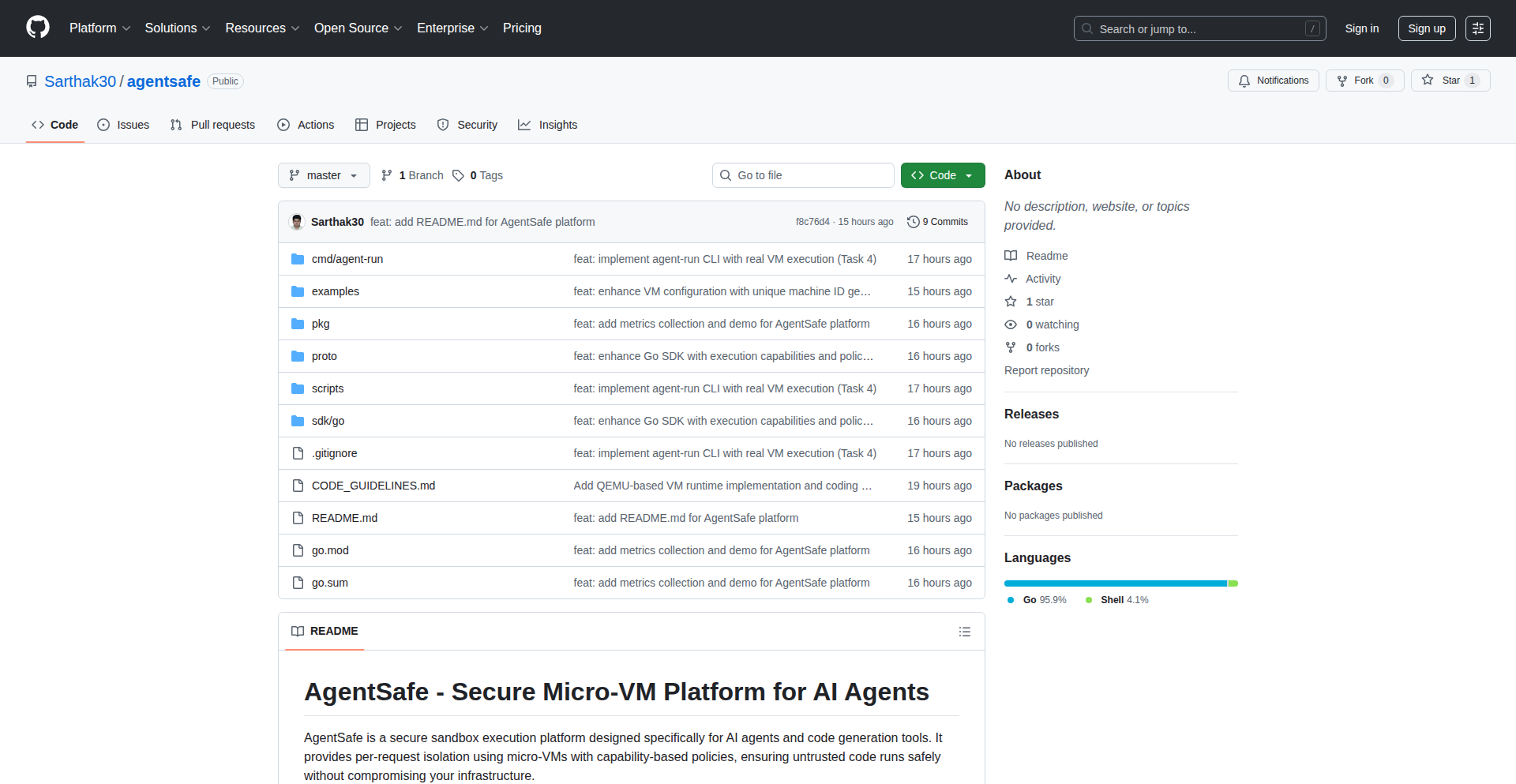Click the sdk/go folder icon
This screenshot has height=784, width=1516.
point(298,421)
